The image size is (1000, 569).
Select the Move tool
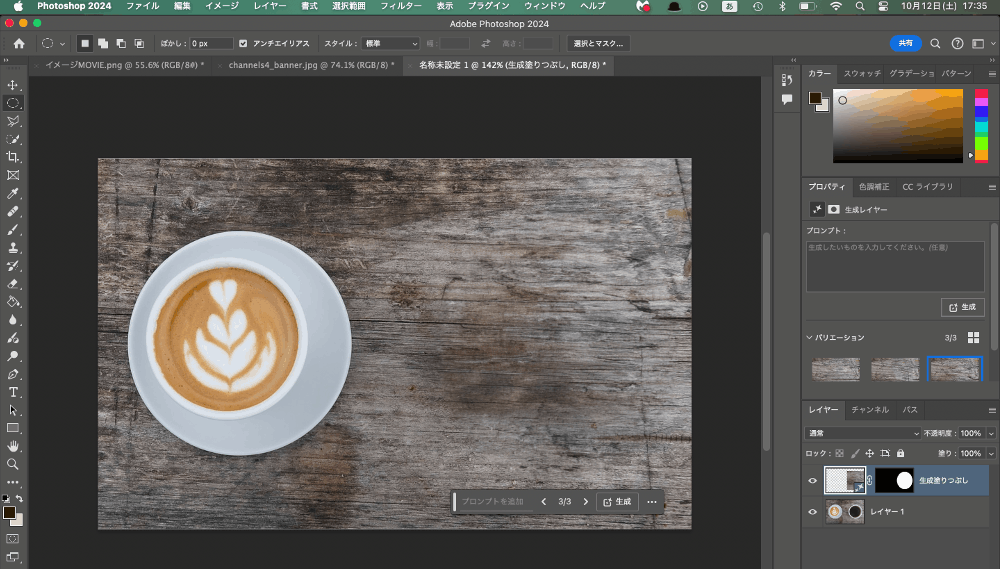pyautogui.click(x=14, y=85)
